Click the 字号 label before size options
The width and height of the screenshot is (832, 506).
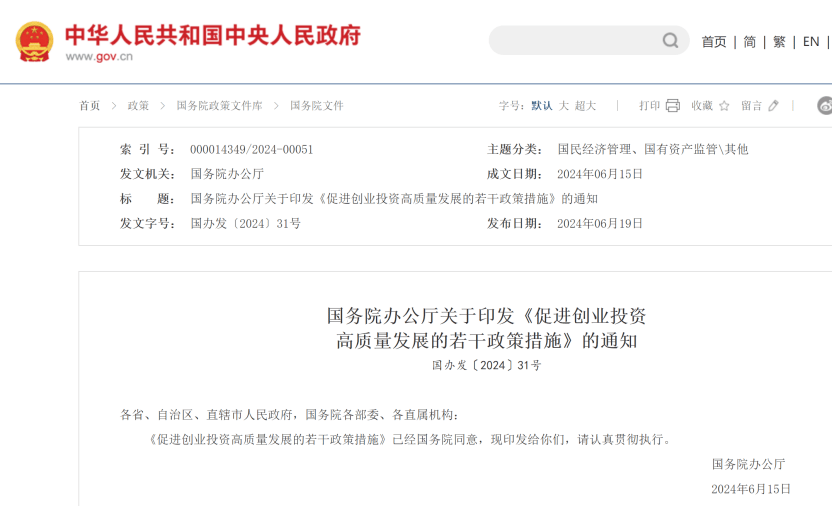point(511,106)
